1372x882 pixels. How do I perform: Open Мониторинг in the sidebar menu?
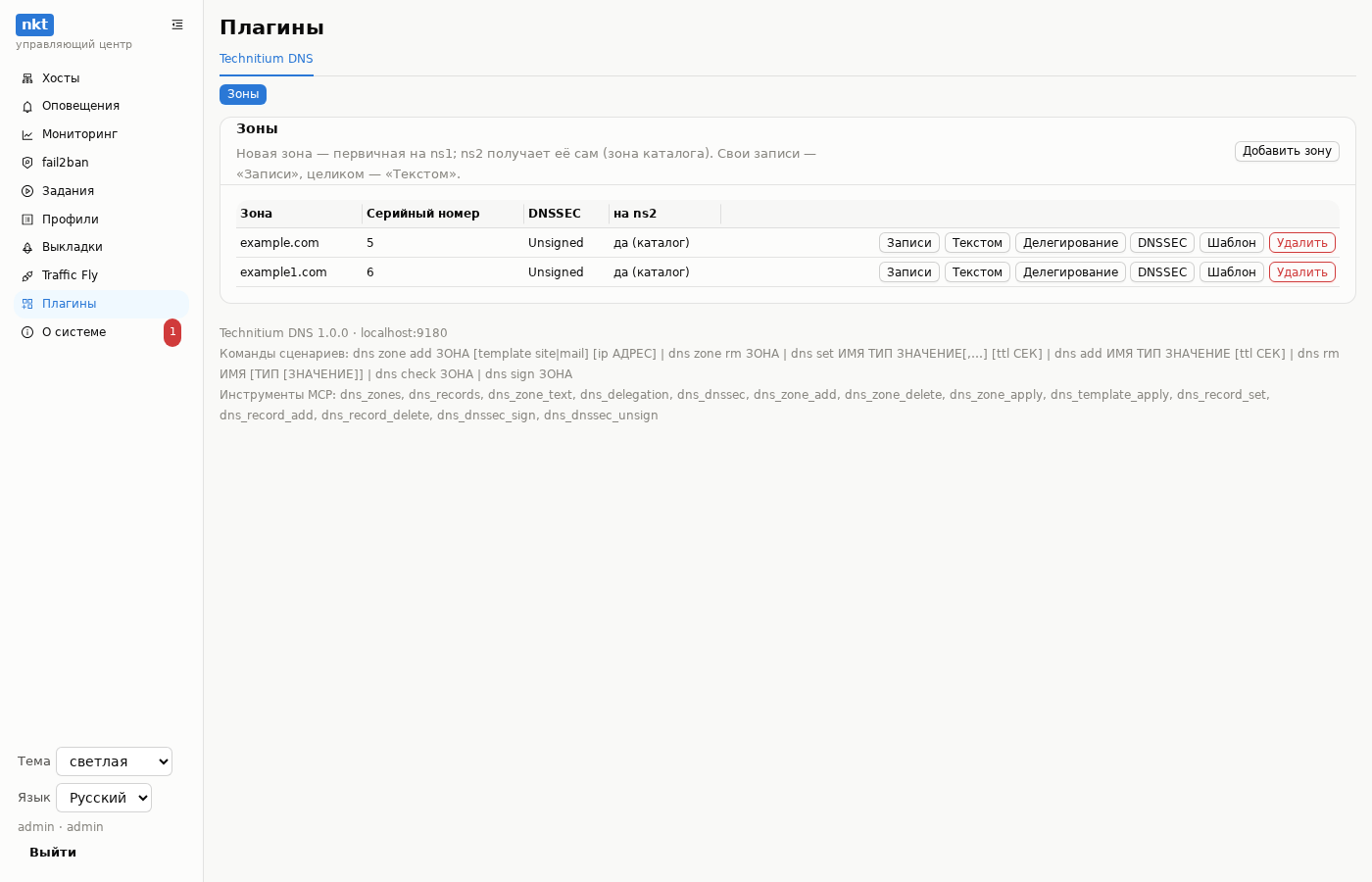pos(101,134)
